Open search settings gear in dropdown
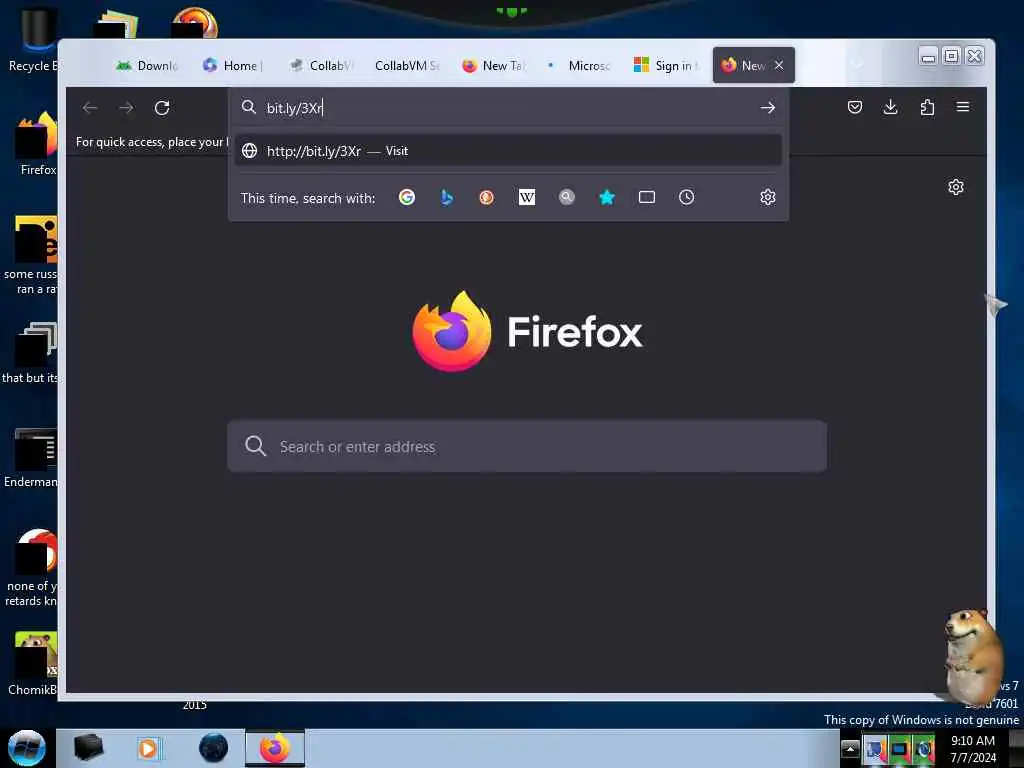Image resolution: width=1024 pixels, height=768 pixels. [767, 197]
